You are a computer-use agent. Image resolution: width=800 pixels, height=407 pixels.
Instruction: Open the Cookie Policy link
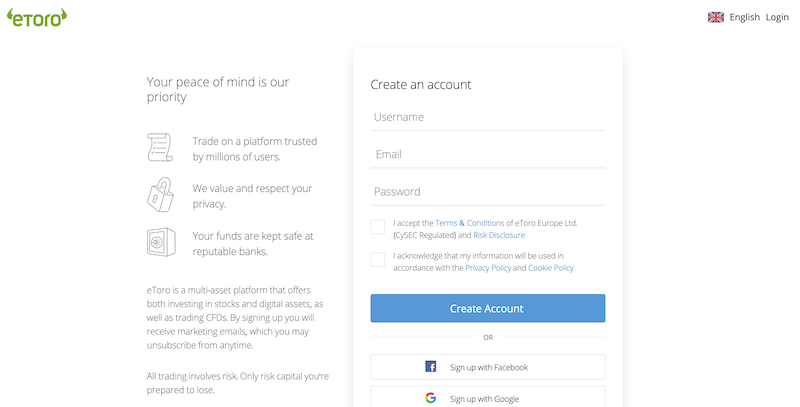(551, 268)
